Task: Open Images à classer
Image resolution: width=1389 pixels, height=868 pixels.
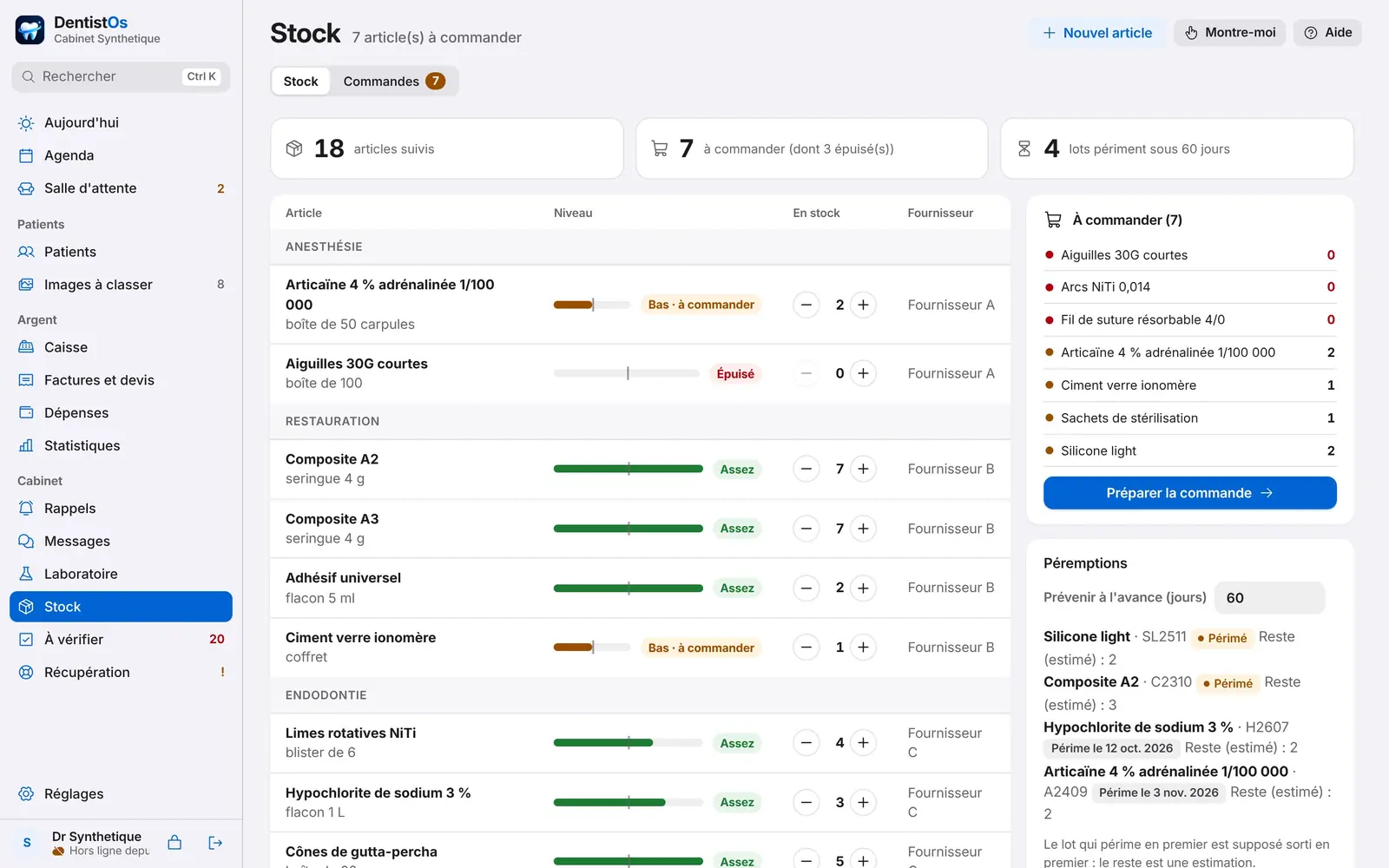Action: 121,285
